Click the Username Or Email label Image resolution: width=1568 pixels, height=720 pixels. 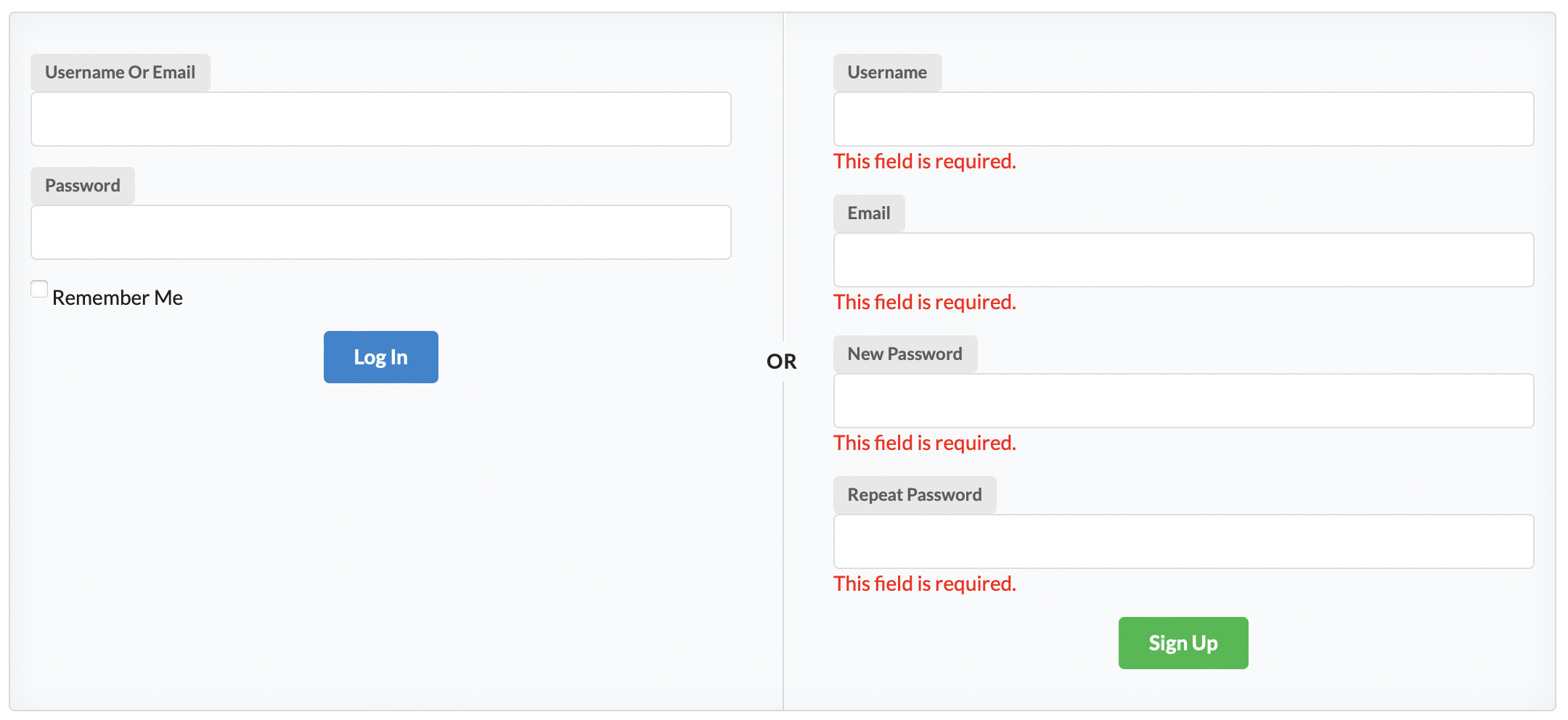click(x=121, y=72)
